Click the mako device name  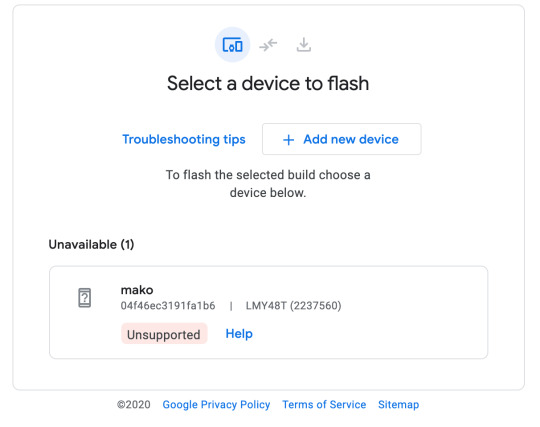[137, 290]
